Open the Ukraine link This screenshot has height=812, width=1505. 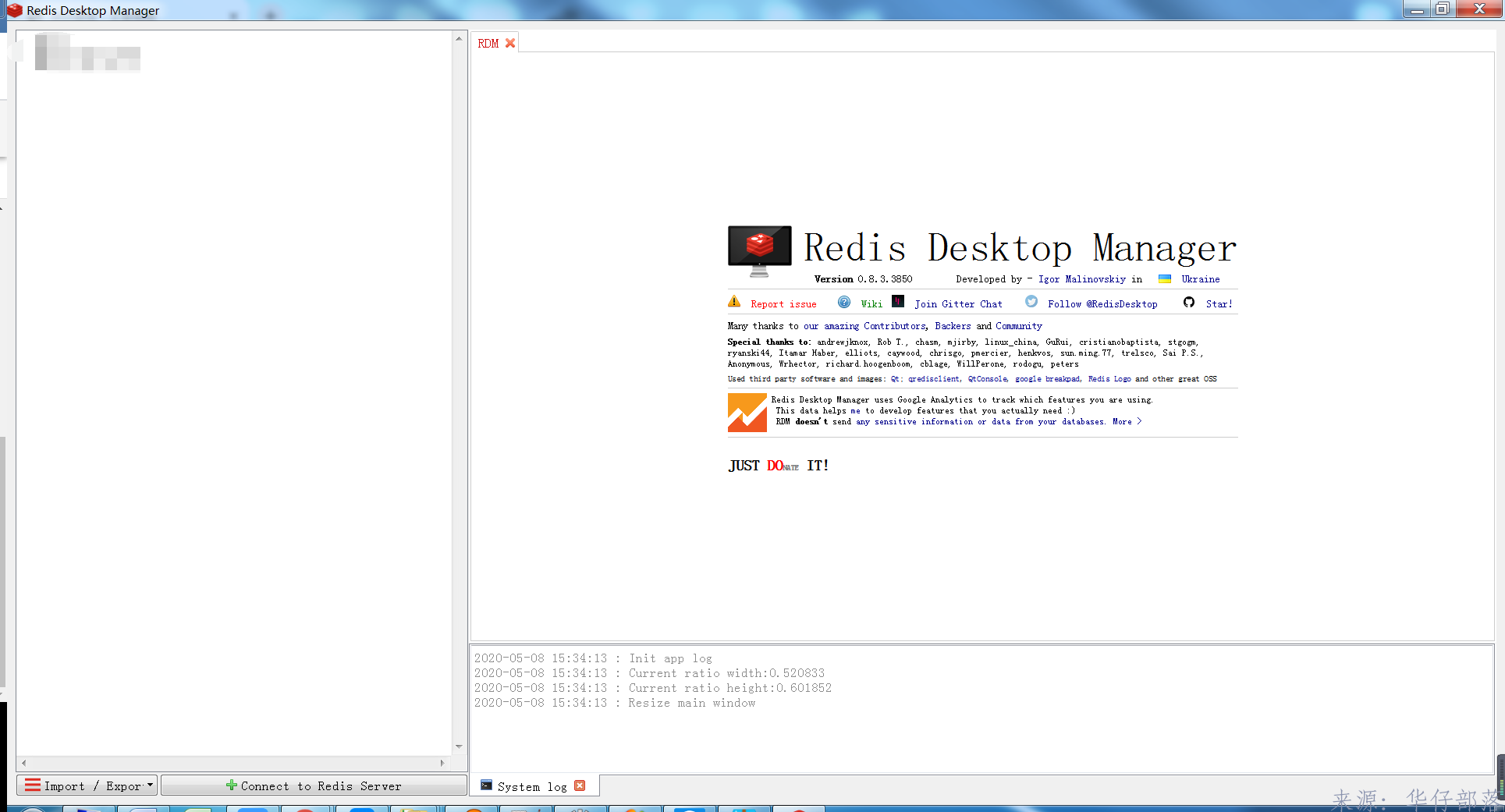click(x=1200, y=279)
